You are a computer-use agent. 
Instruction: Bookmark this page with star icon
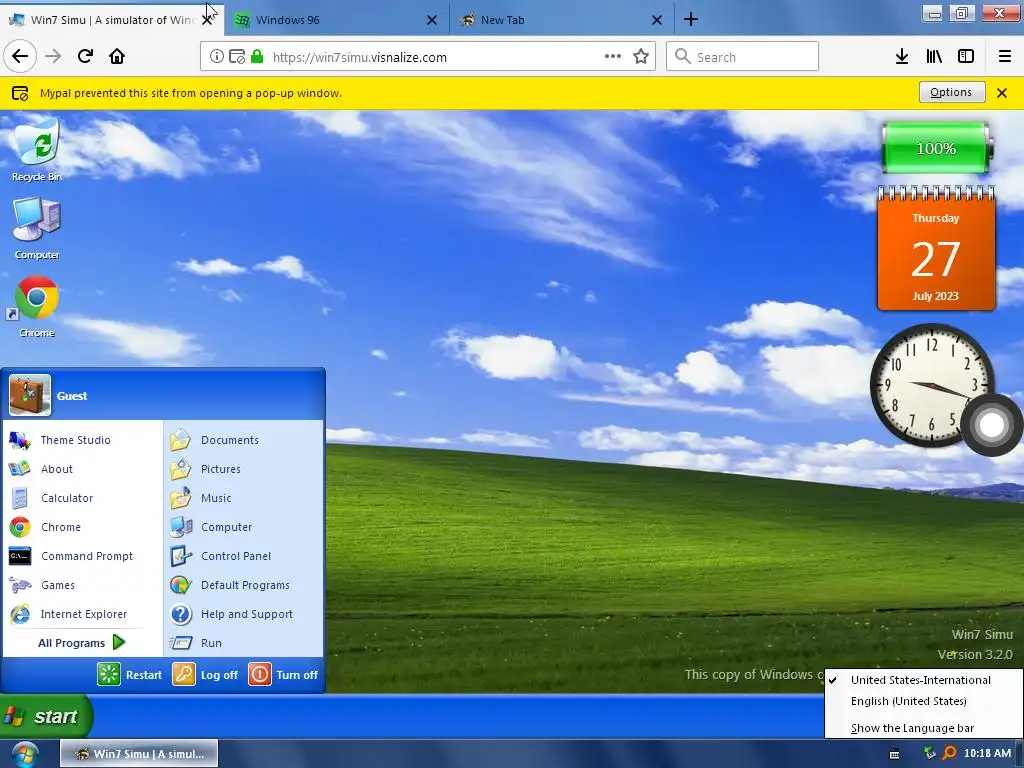click(641, 57)
